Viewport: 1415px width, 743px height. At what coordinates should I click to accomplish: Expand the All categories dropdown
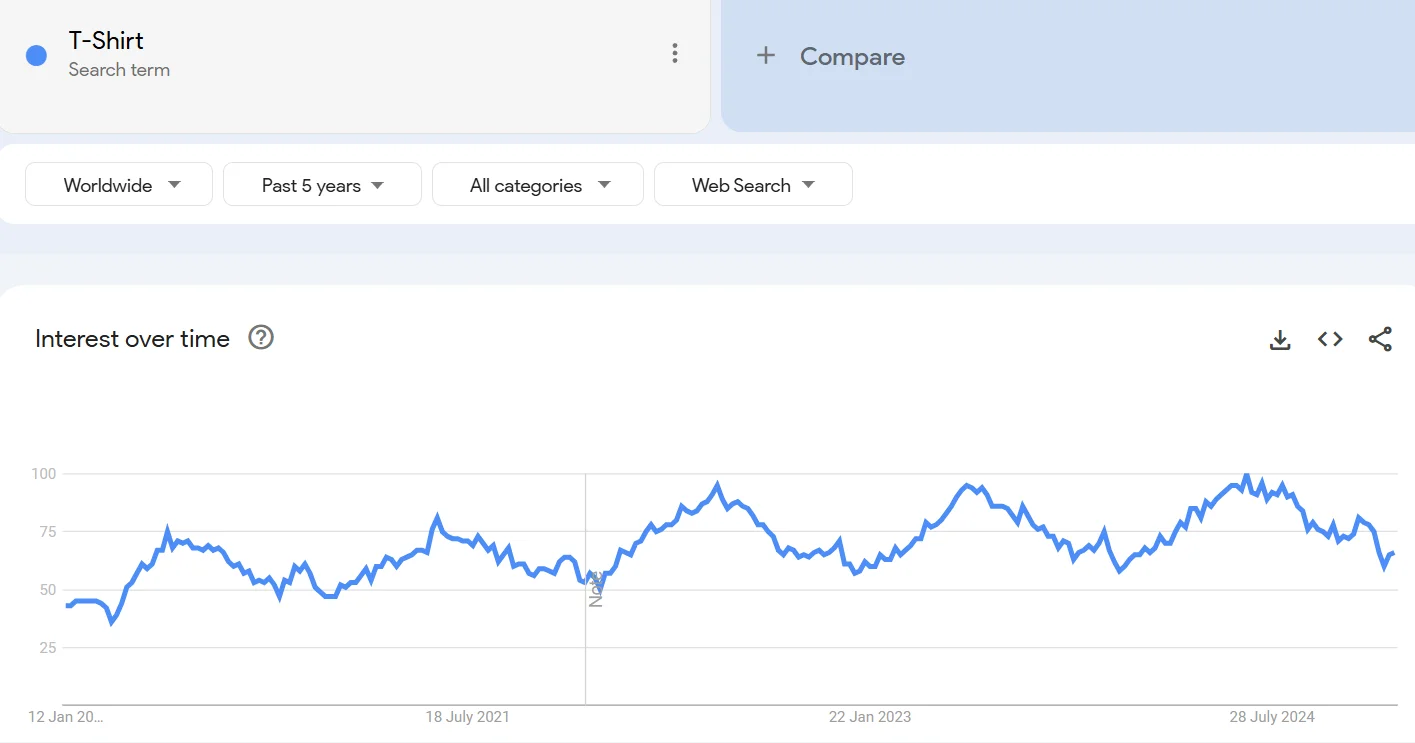pos(538,185)
